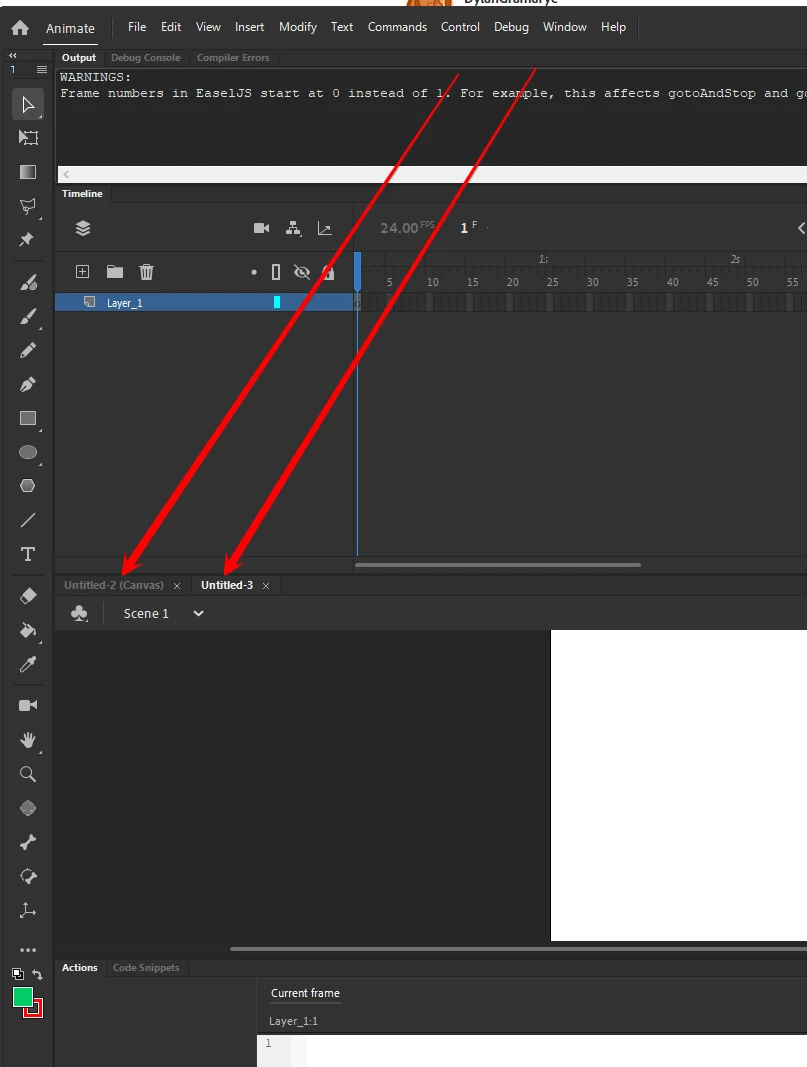This screenshot has height=1067, width=807.
Task: Open the Modify menu
Action: pyautogui.click(x=298, y=27)
